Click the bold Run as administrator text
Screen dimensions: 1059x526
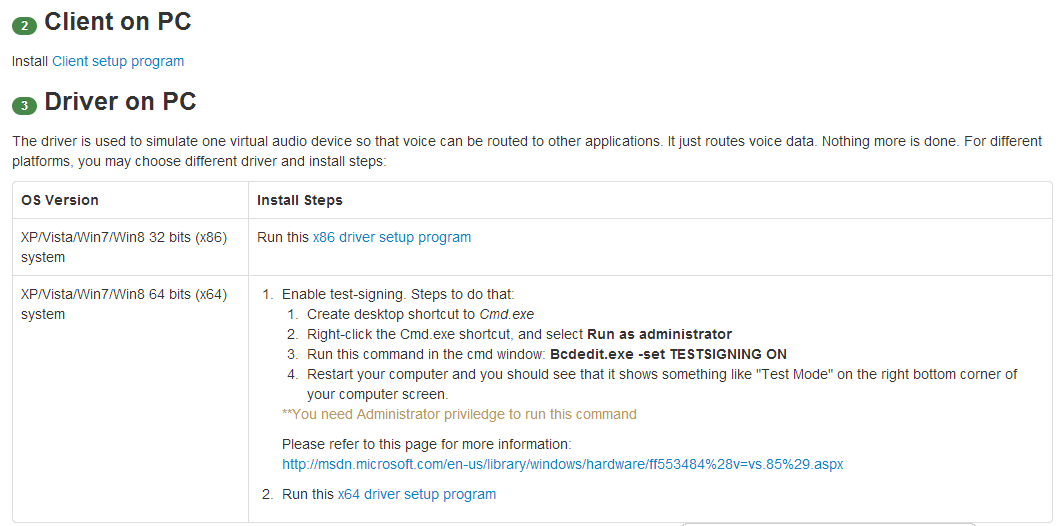coord(659,334)
